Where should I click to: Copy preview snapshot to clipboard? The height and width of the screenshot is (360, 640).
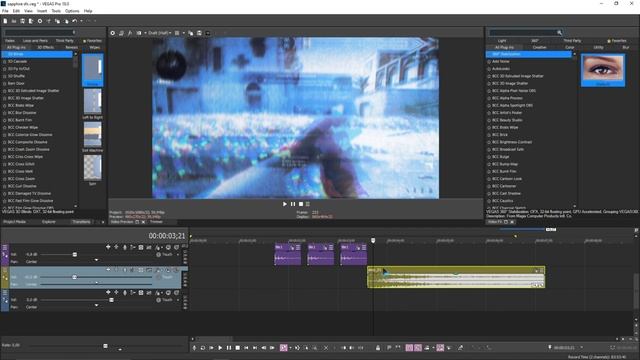coord(191,33)
